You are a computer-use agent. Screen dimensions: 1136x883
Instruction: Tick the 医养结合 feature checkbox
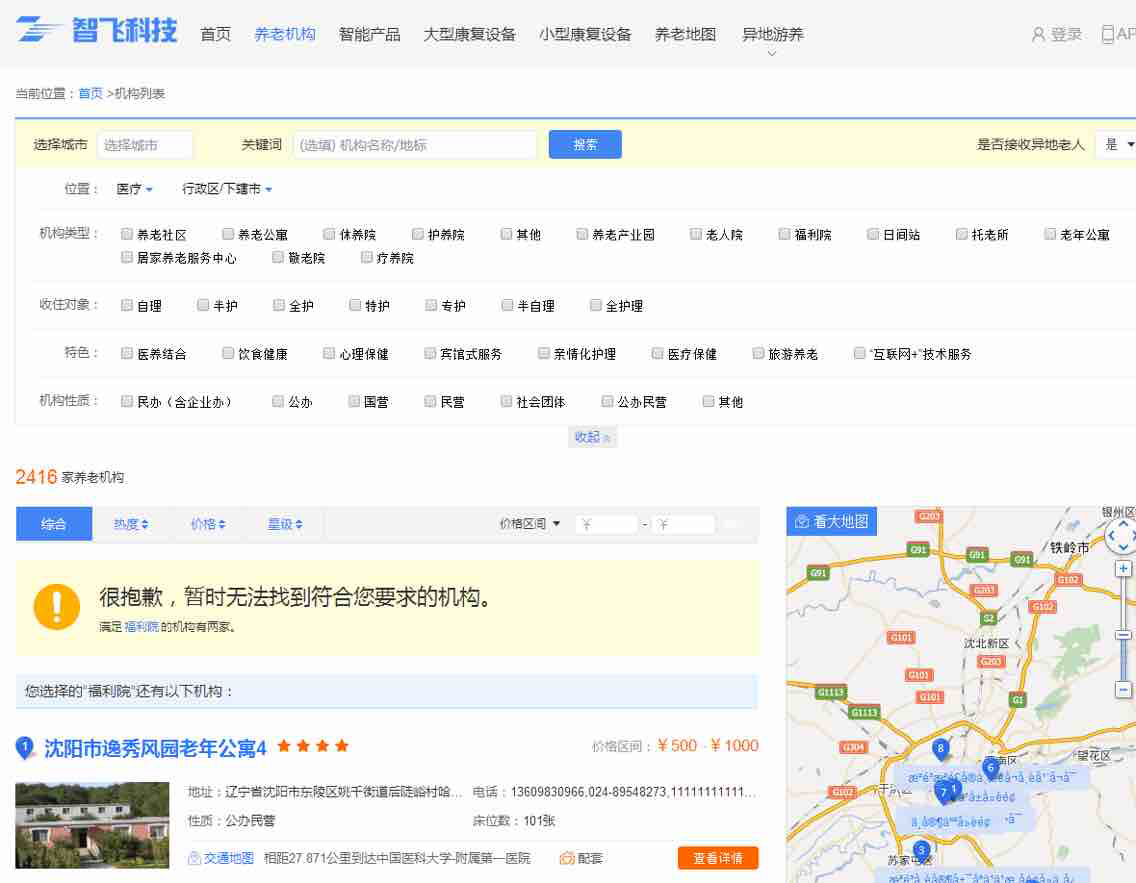(127, 353)
